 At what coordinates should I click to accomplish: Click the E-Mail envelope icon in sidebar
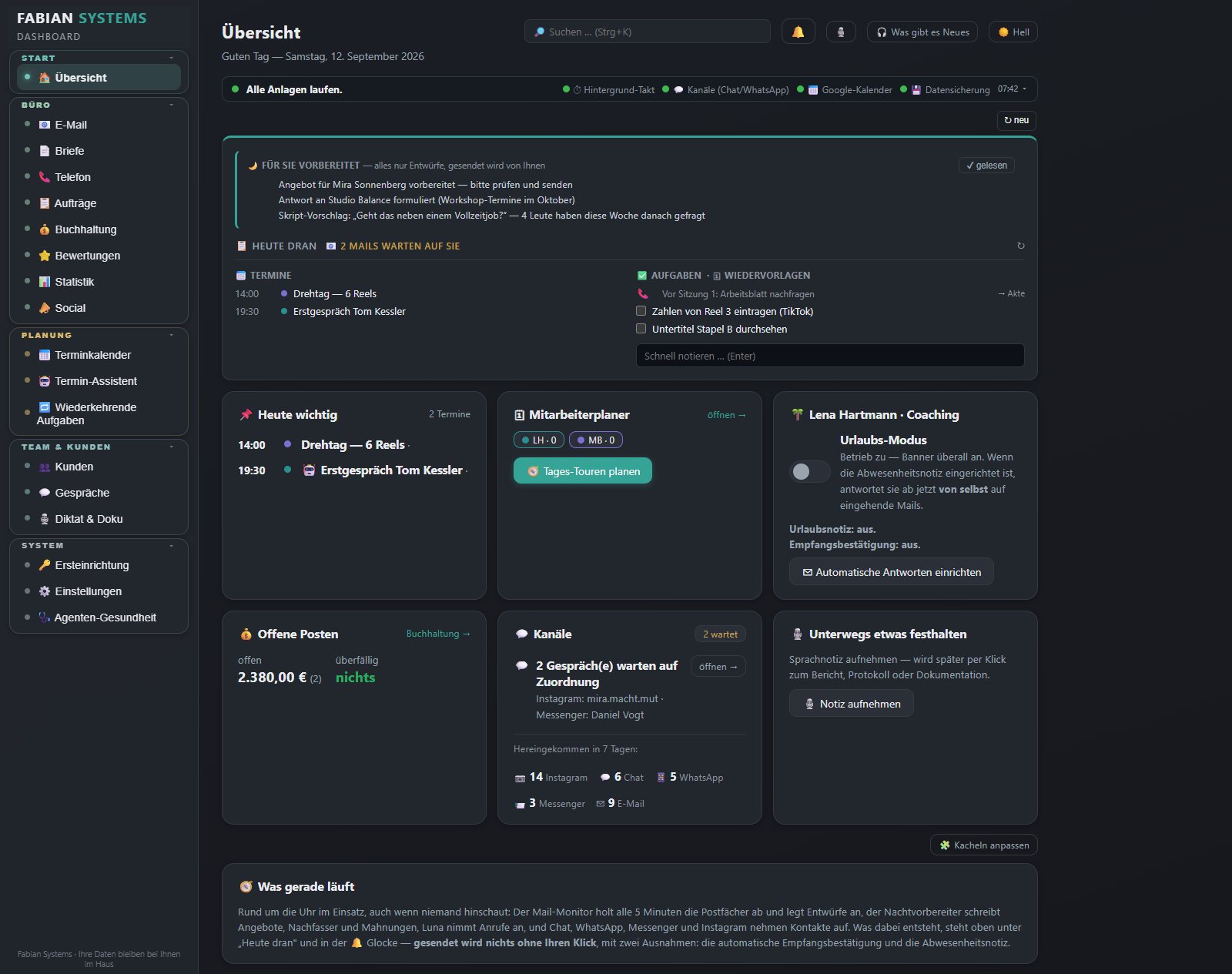click(45, 125)
